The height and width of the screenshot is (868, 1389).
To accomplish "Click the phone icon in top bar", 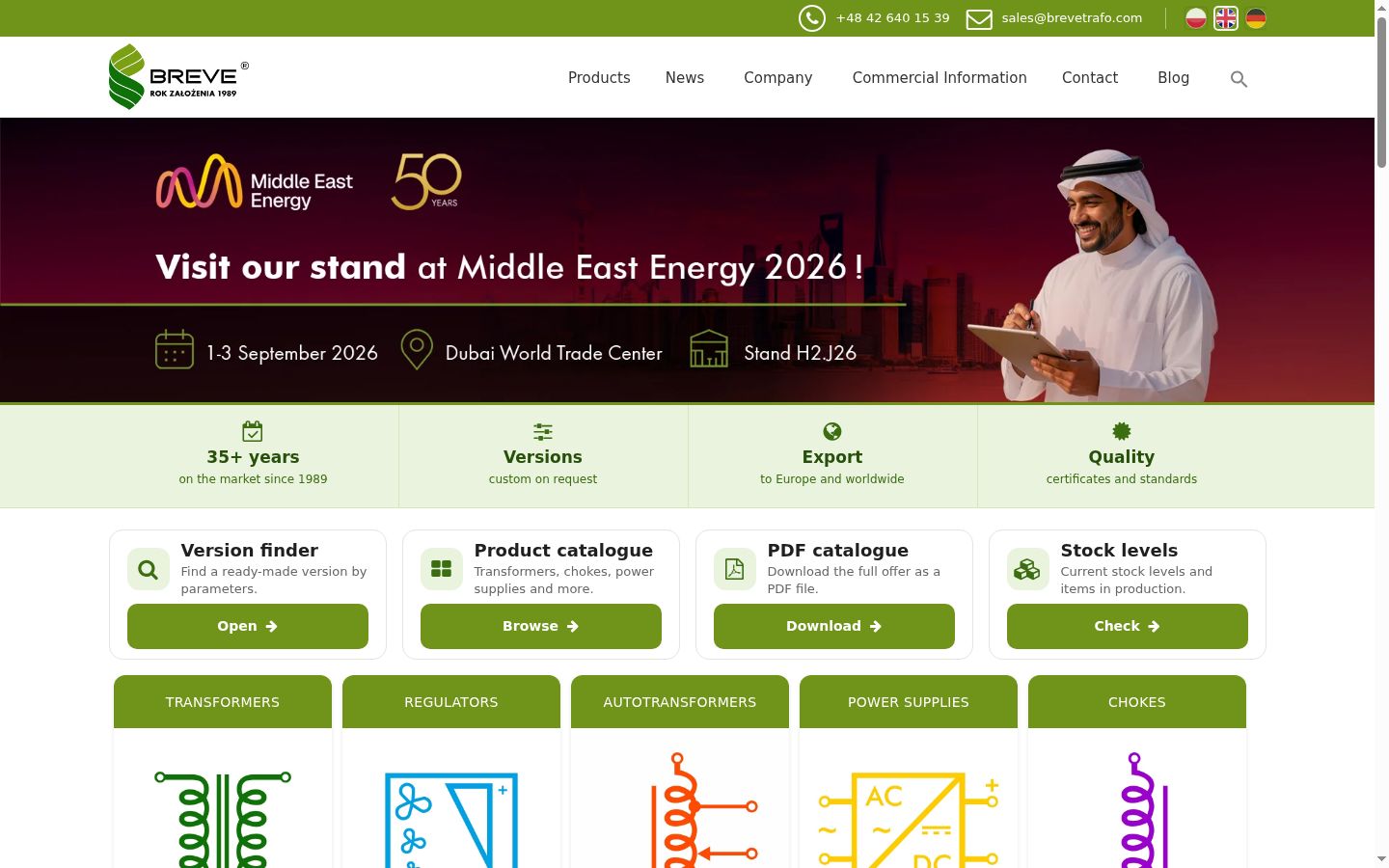I will pyautogui.click(x=812, y=18).
